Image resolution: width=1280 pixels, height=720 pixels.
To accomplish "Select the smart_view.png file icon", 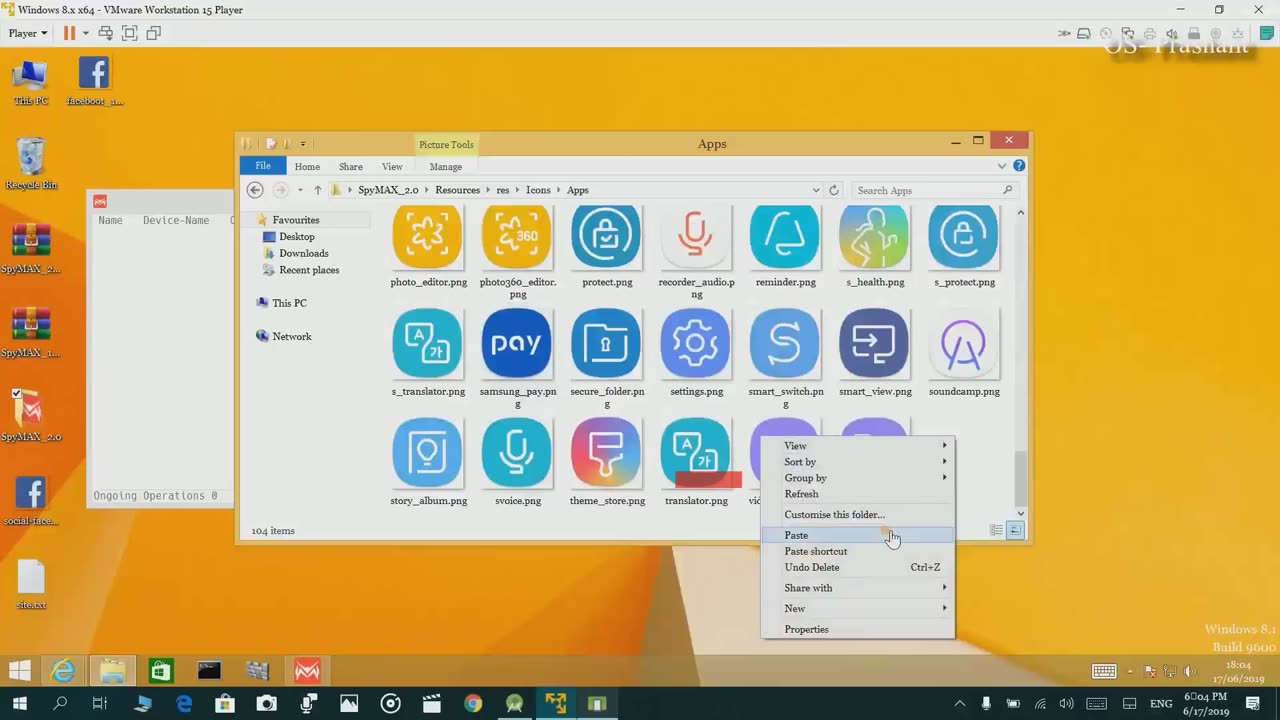I will 874,343.
